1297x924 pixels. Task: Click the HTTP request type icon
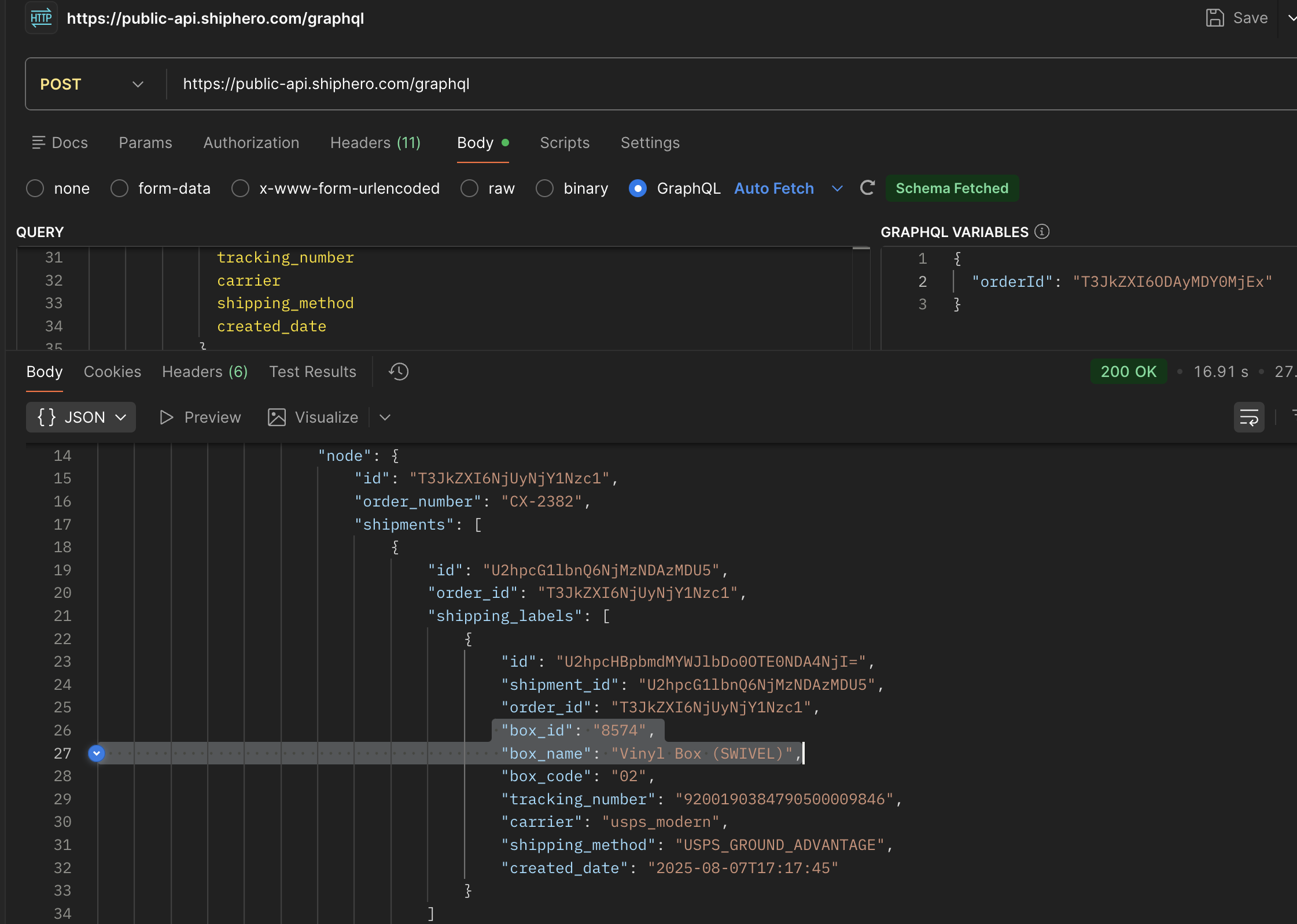[41, 18]
